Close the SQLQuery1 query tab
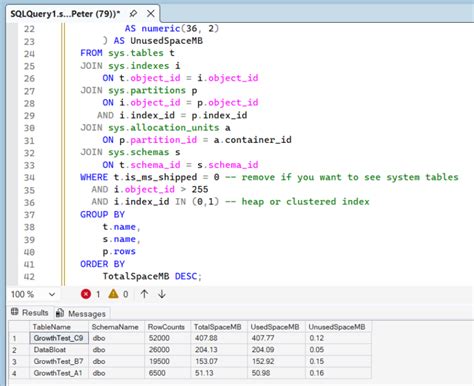 (x=151, y=14)
